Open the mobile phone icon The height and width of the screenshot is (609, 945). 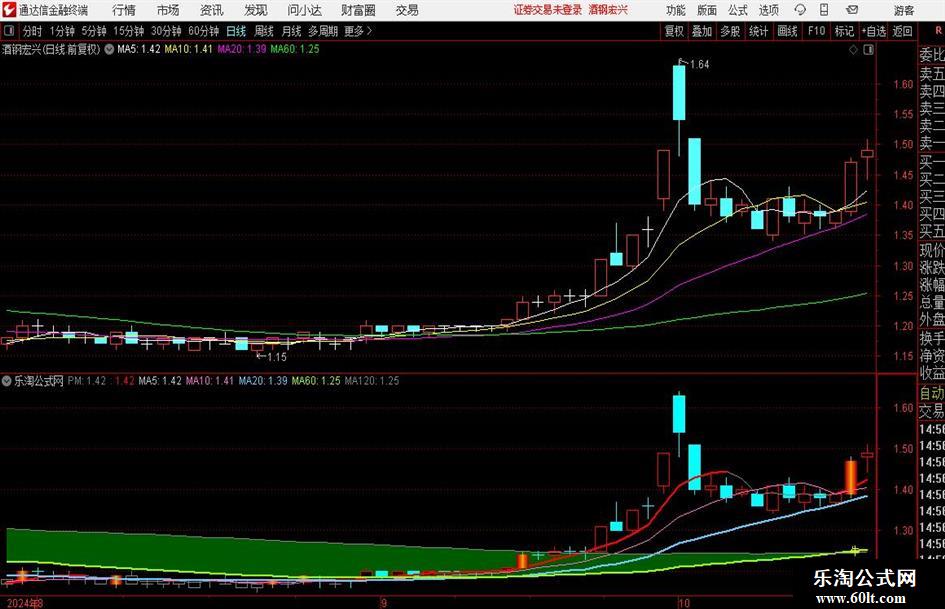tap(824, 10)
